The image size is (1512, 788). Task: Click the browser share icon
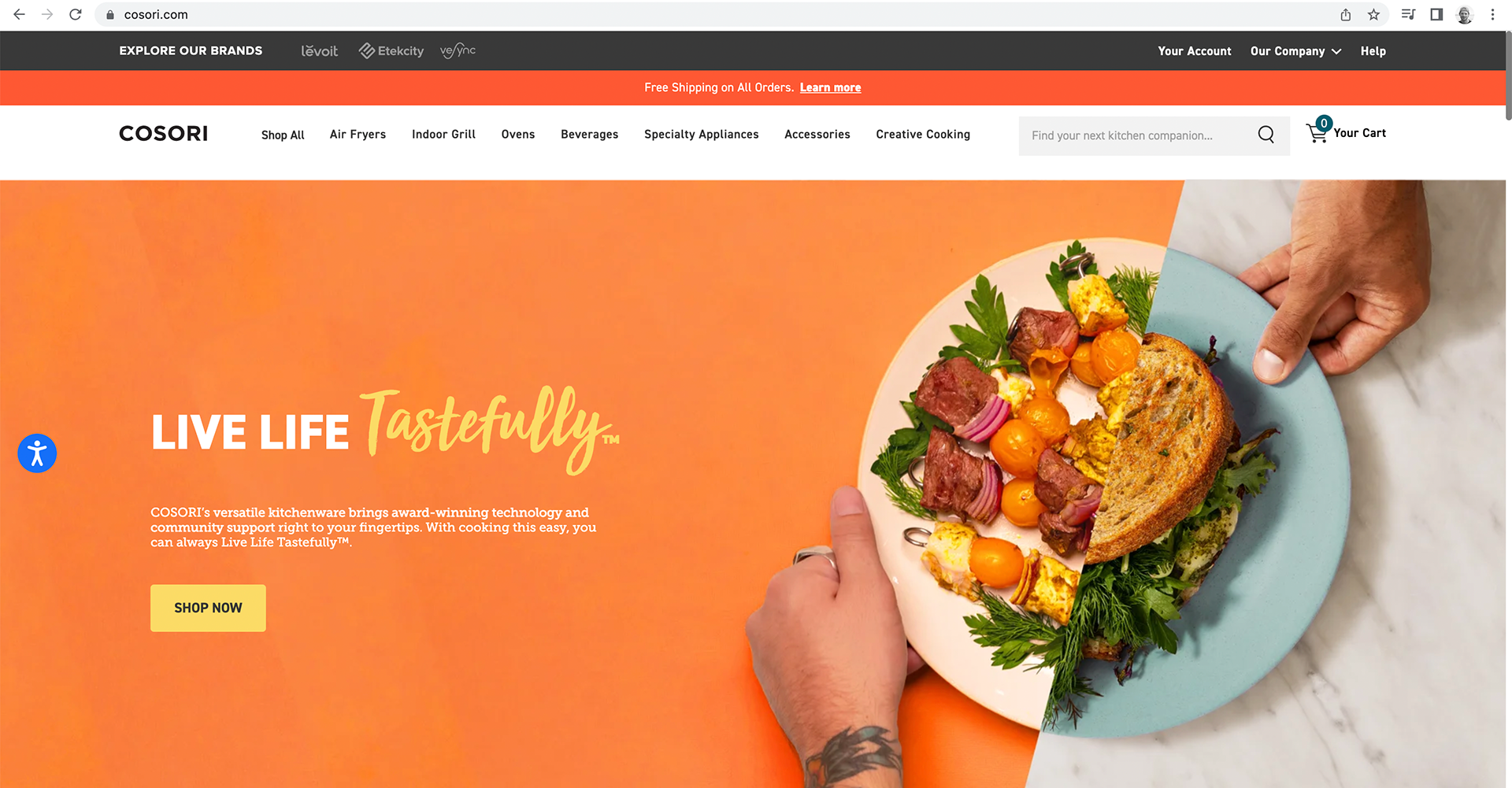[x=1346, y=14]
